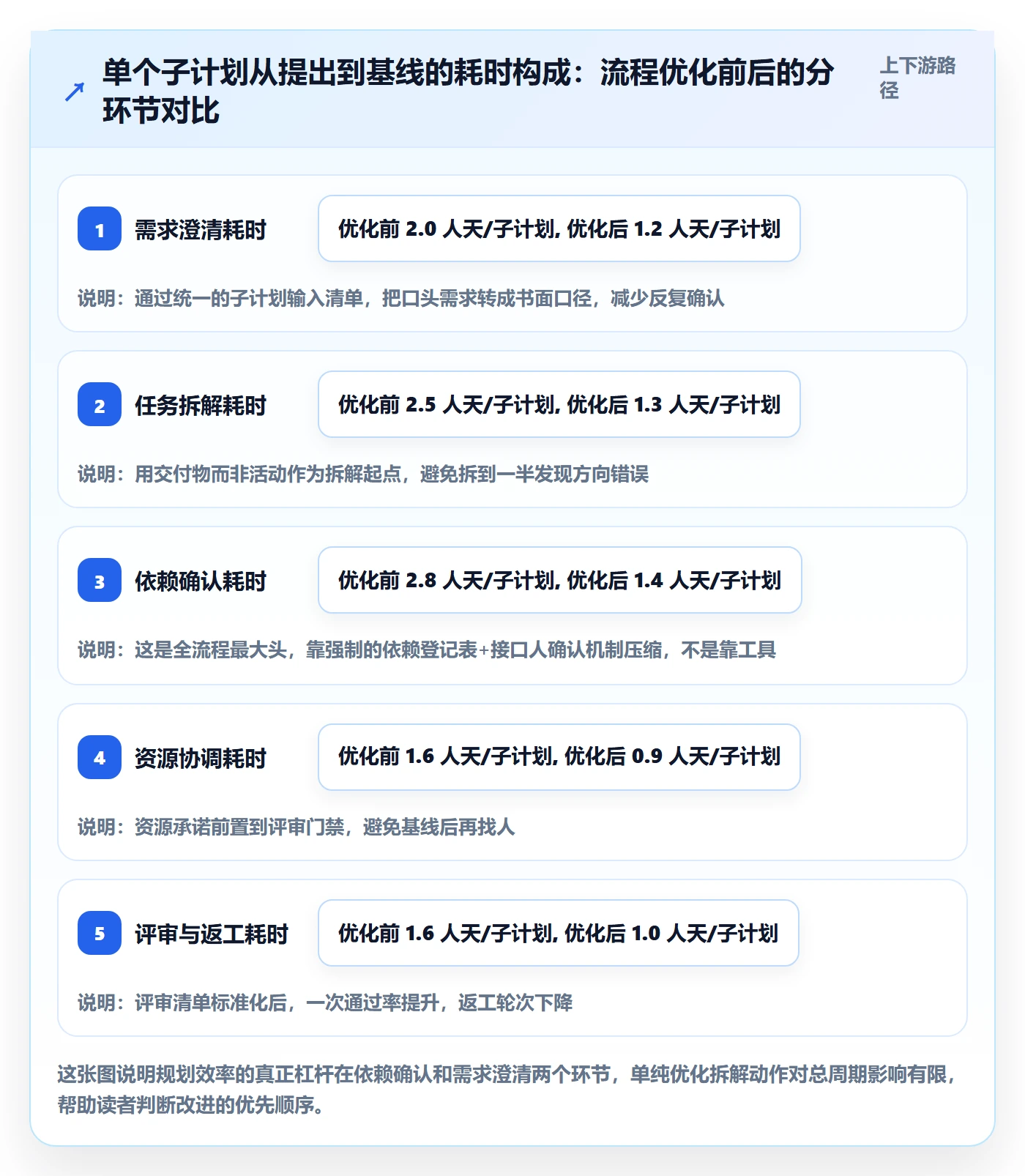Click the note about 统一的子计划输入清单
1025x1176 pixels.
pos(401,299)
